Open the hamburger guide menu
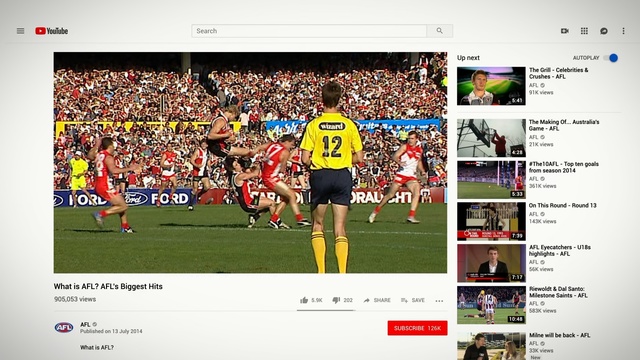Image resolution: width=640 pixels, height=360 pixels. (20, 31)
